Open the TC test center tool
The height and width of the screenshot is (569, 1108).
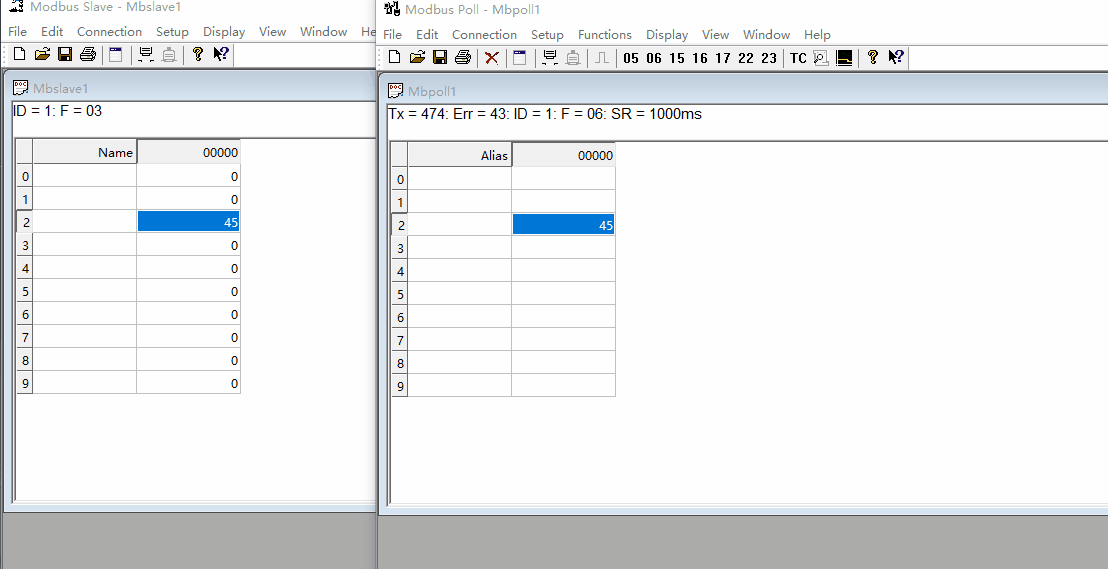[798, 58]
